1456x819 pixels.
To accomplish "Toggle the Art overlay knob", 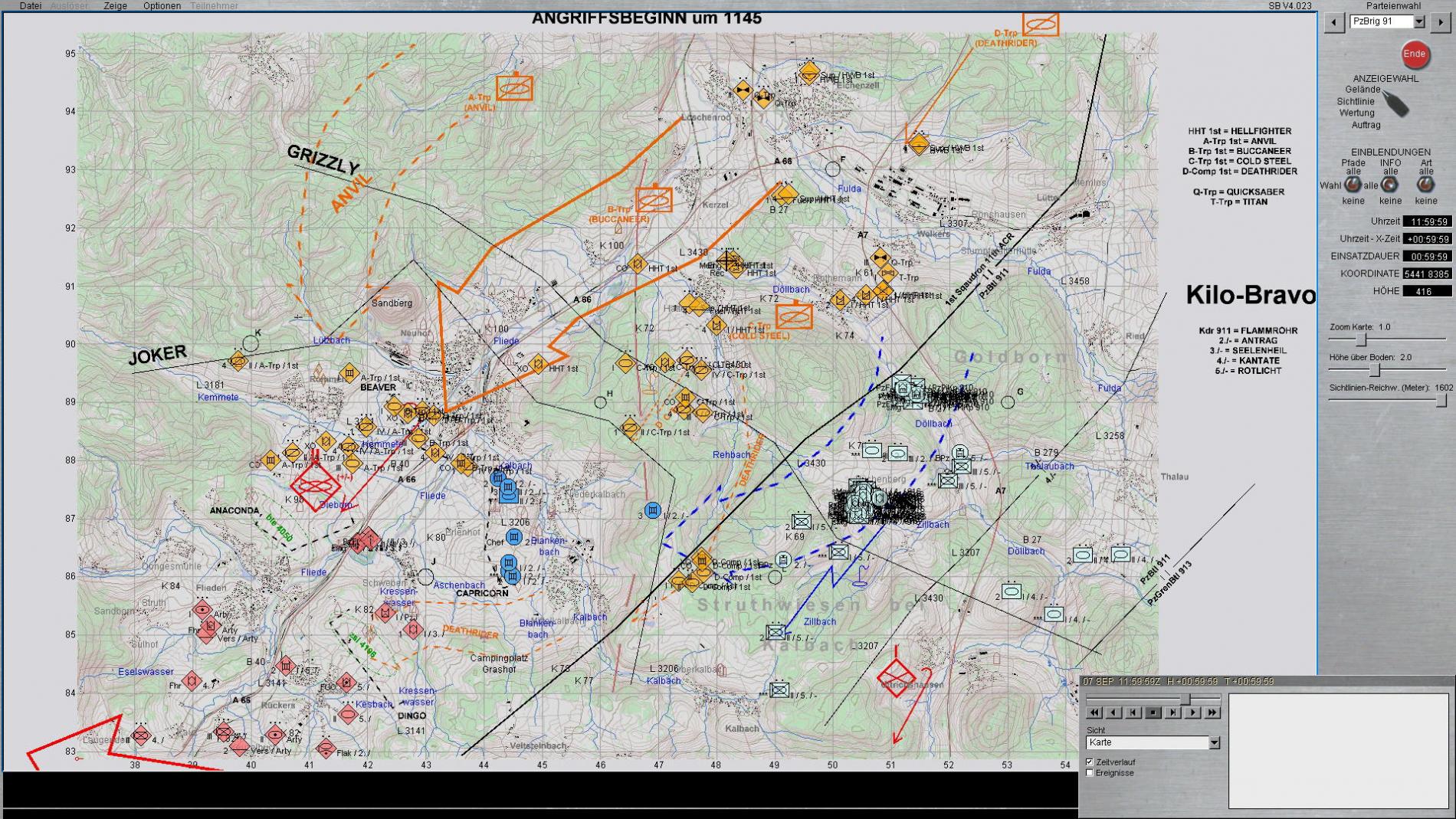I will coord(1425,185).
